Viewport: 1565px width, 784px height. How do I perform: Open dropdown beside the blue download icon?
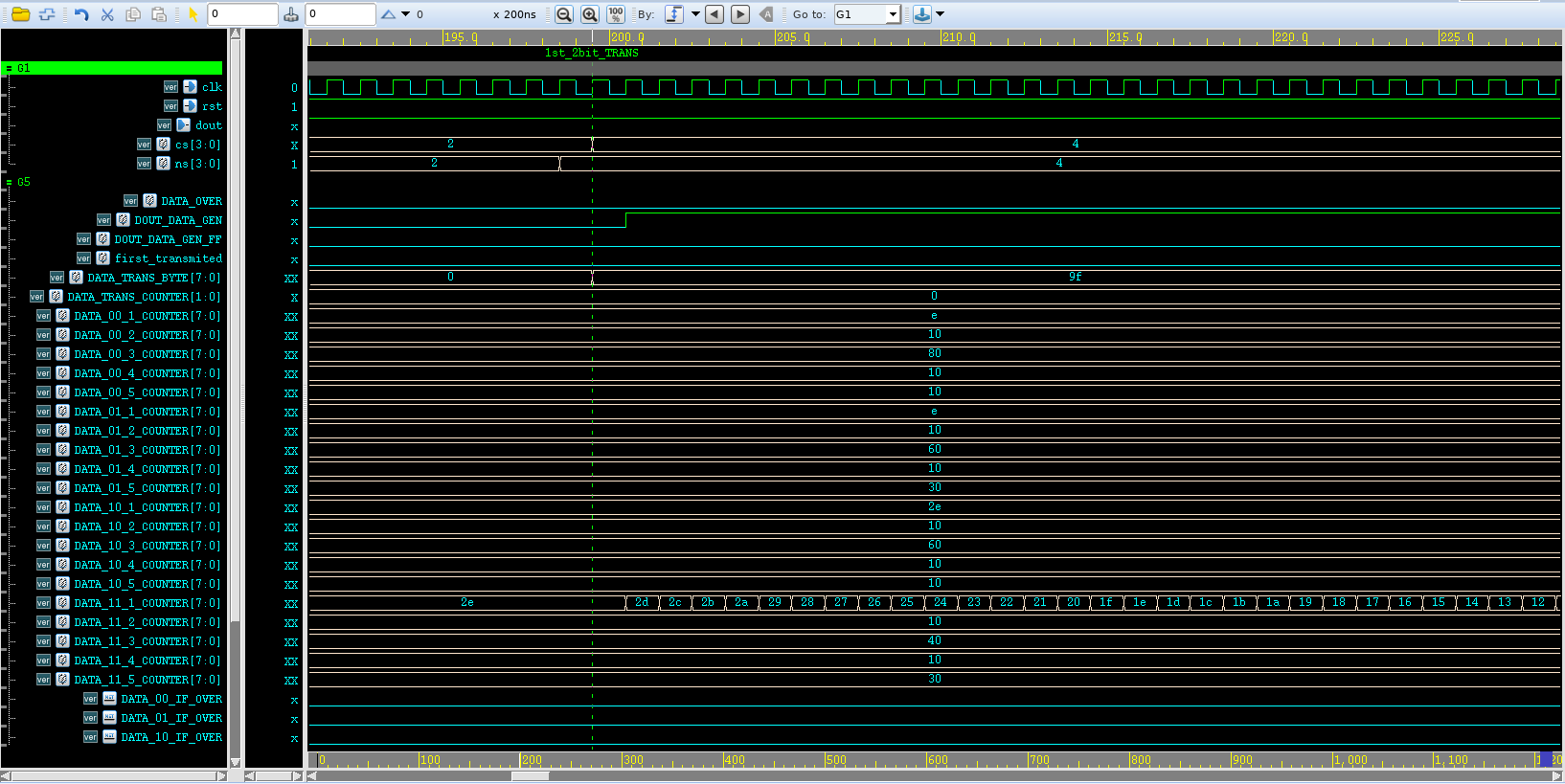pos(940,14)
